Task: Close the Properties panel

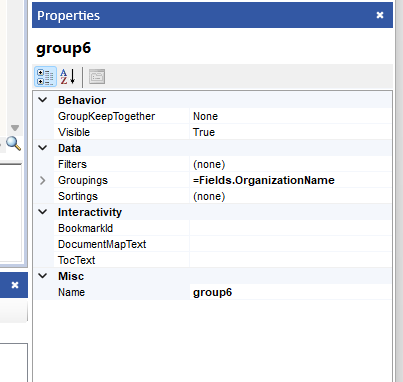Action: 380,15
